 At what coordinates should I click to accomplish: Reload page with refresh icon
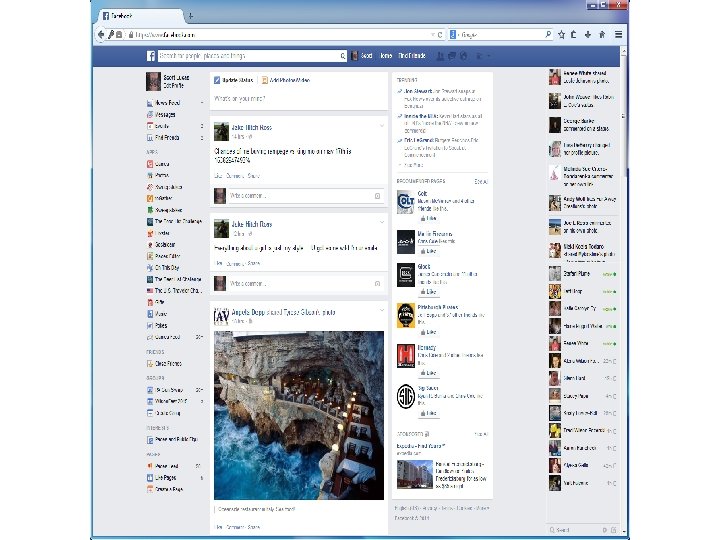click(x=439, y=35)
